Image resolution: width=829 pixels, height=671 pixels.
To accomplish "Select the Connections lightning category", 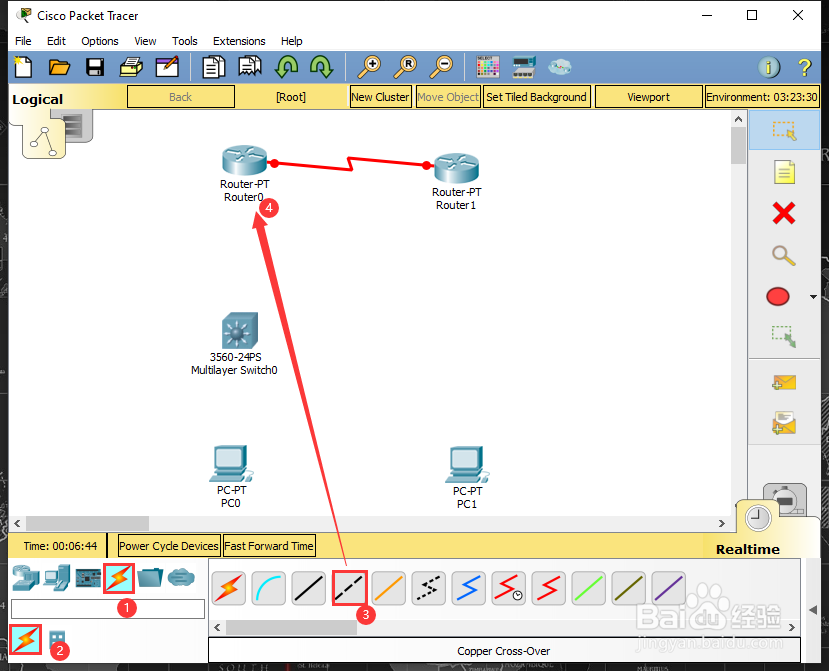I will [119, 578].
